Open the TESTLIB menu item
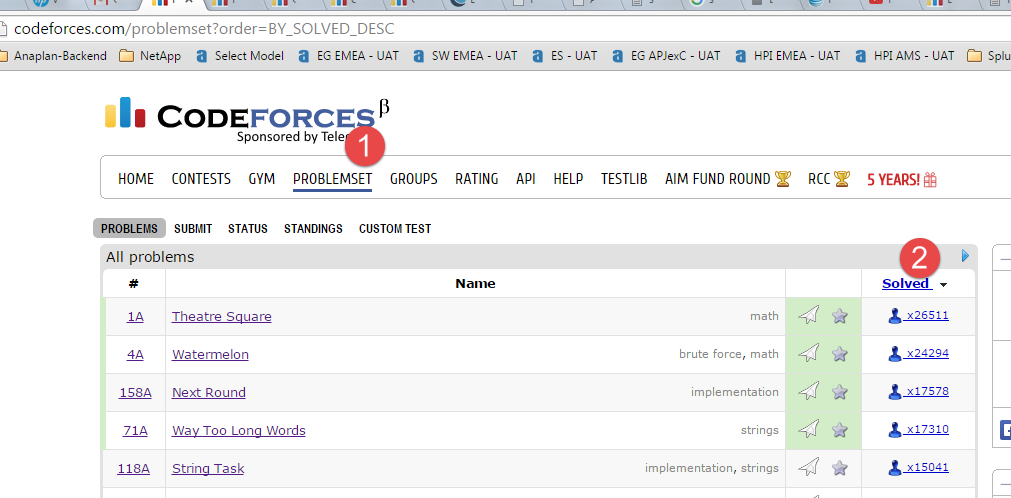Image resolution: width=1011 pixels, height=498 pixels. [x=624, y=179]
